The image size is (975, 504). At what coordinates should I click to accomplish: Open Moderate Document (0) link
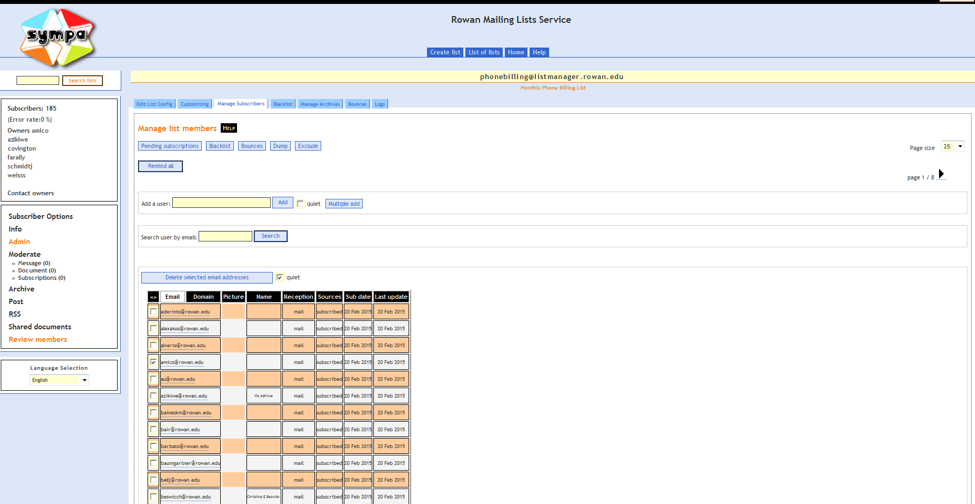click(x=37, y=271)
